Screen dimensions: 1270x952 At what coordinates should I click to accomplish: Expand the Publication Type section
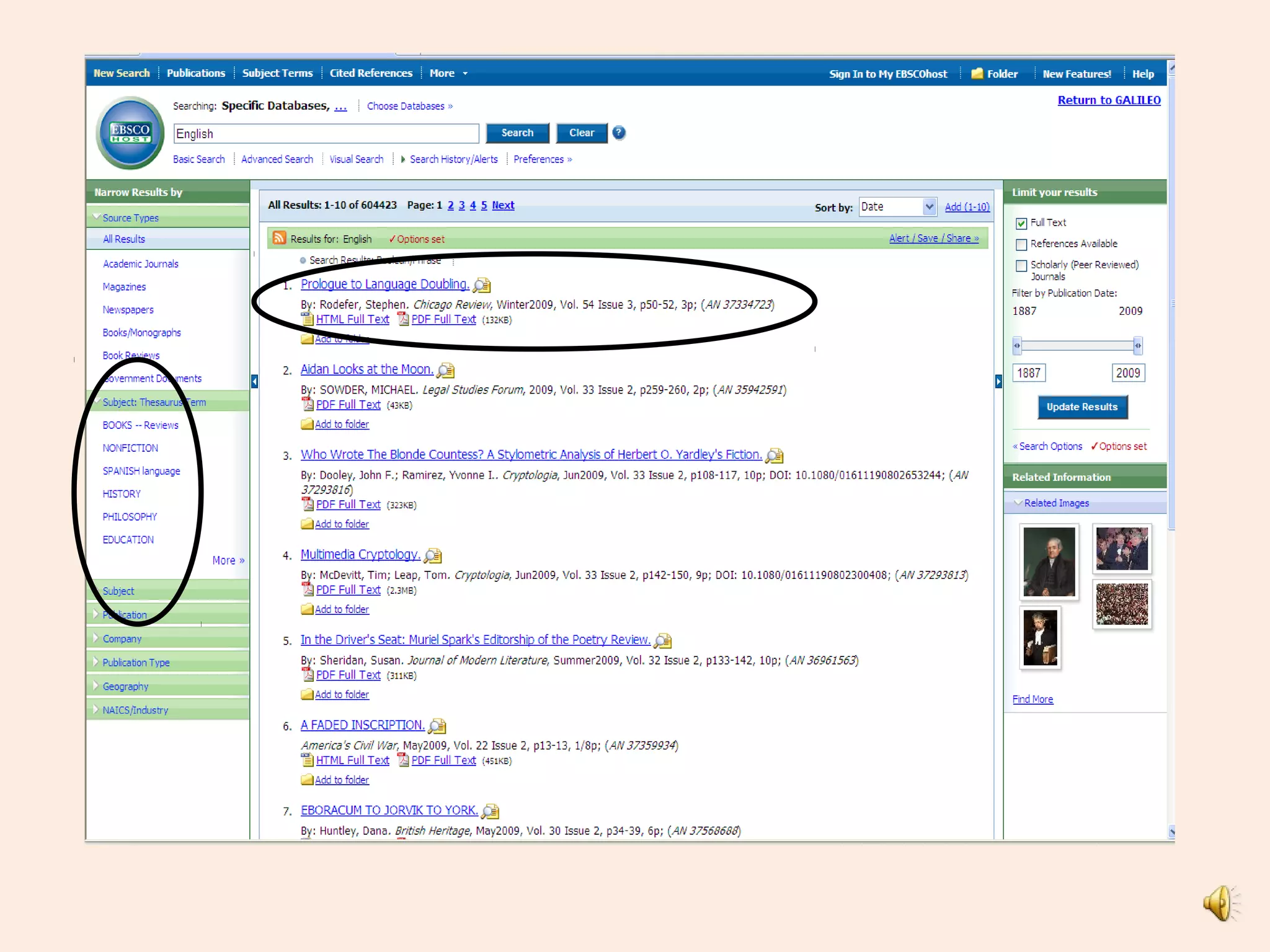point(136,663)
